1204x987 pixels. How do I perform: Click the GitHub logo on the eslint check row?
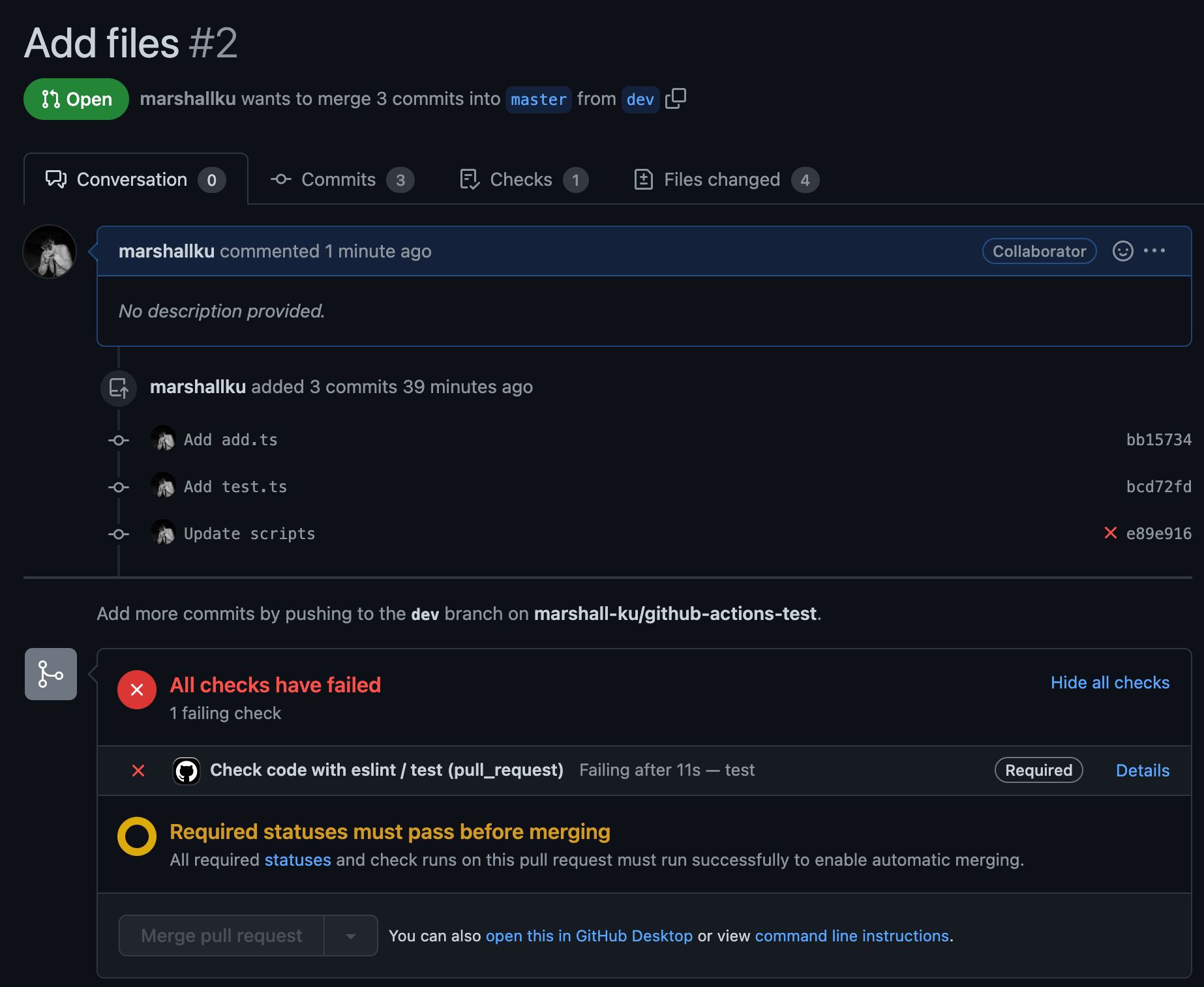coord(187,771)
